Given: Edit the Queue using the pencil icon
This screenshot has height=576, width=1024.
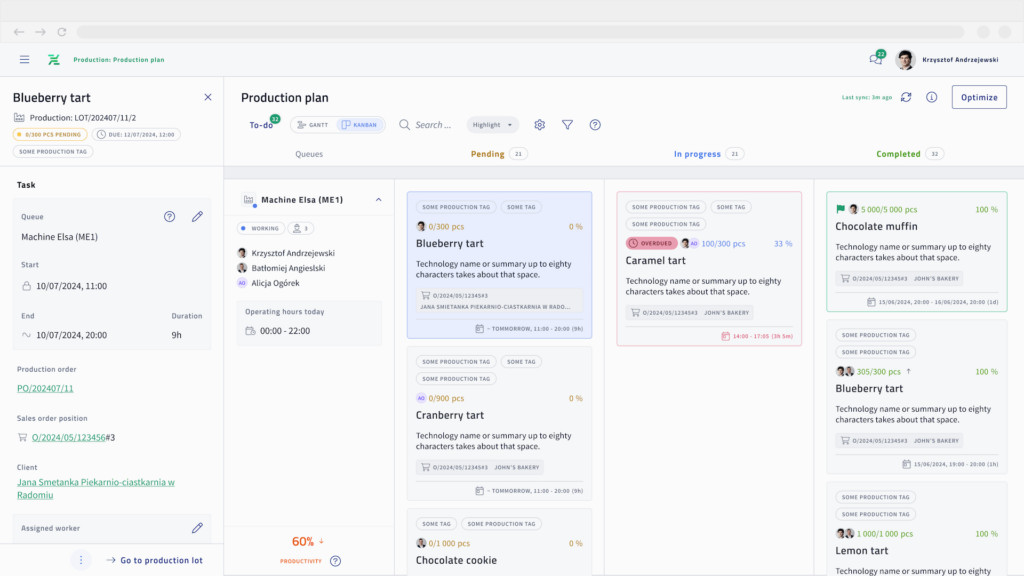Looking at the screenshot, I should (197, 215).
